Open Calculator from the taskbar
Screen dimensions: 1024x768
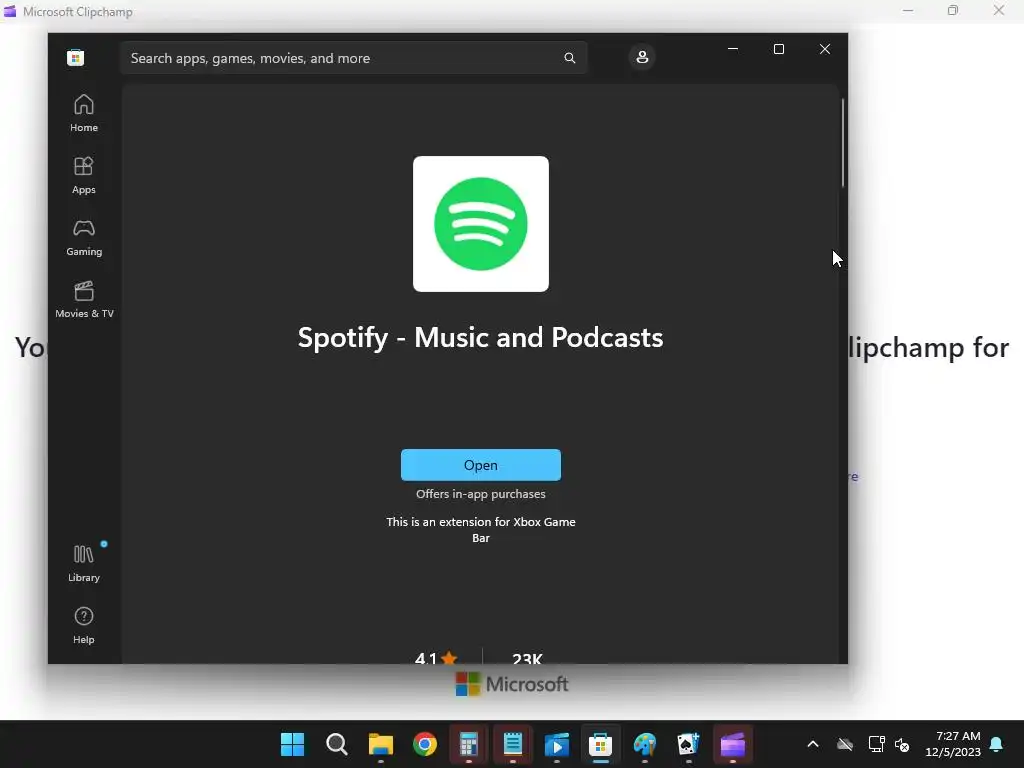(468, 744)
